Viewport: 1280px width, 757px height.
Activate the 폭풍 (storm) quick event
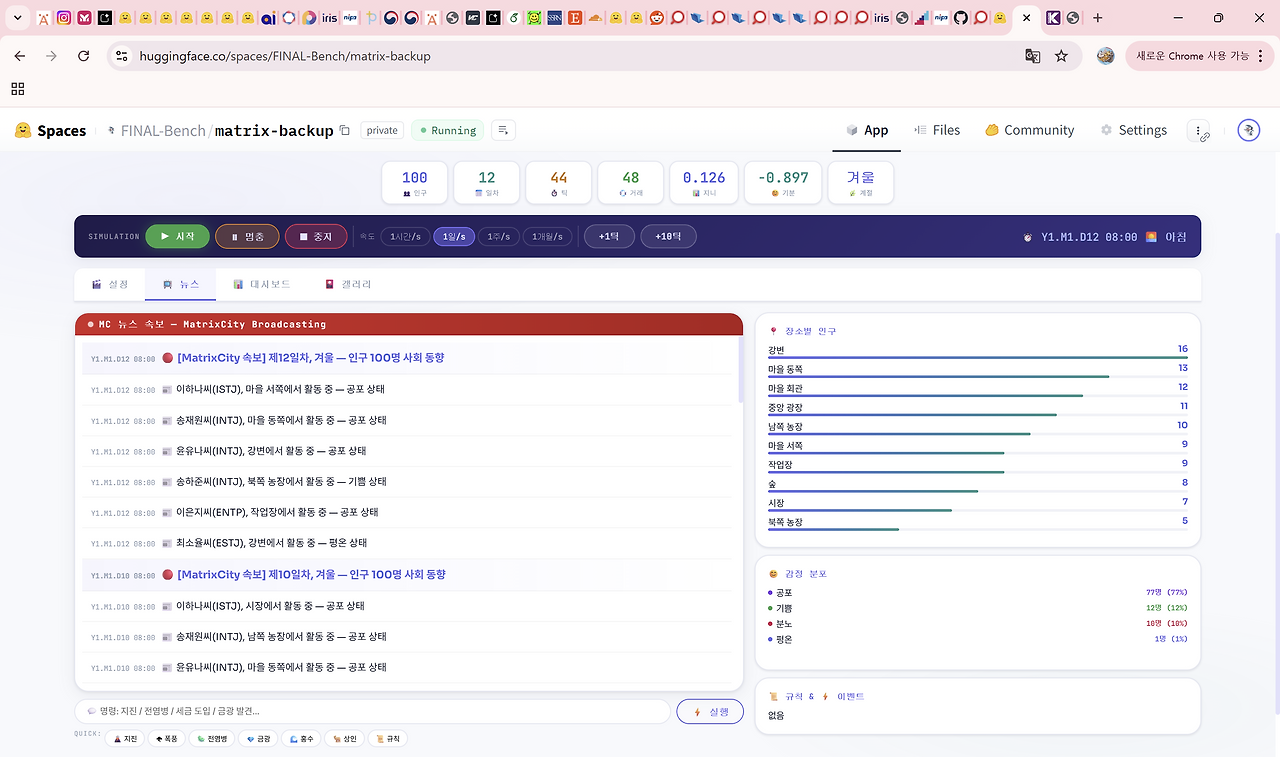coord(166,738)
